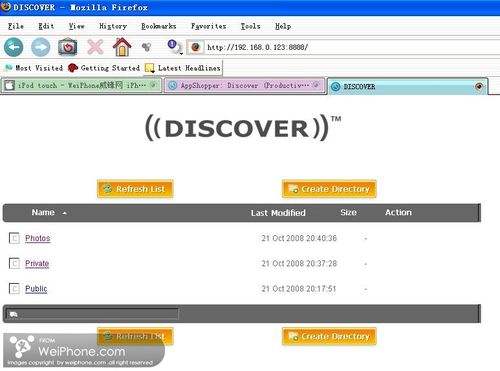Screen dimensions: 500x371
Task: Open the Getting Started bookmark
Action: click(x=104, y=68)
